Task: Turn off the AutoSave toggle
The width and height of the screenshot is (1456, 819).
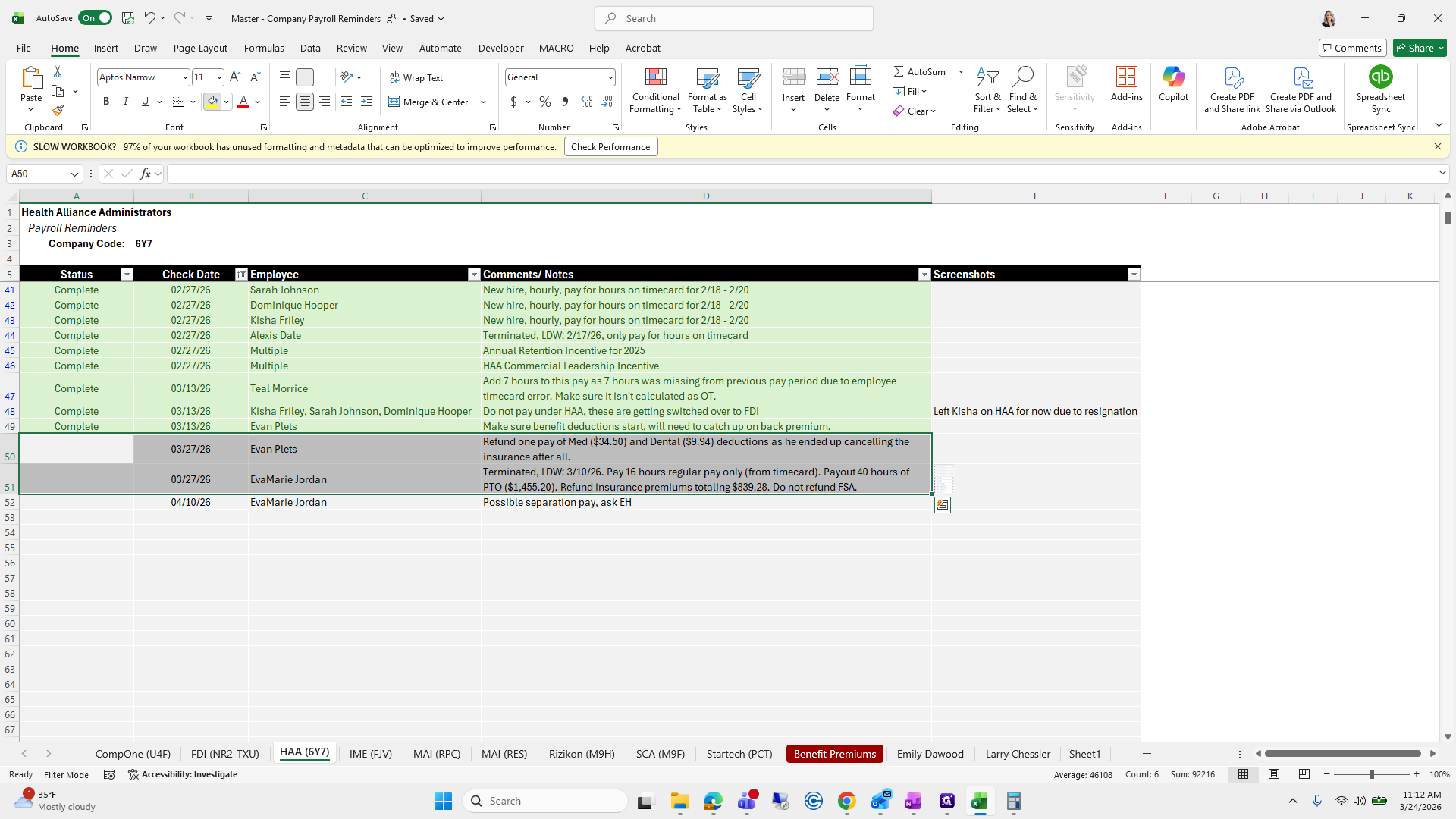Action: [x=95, y=18]
